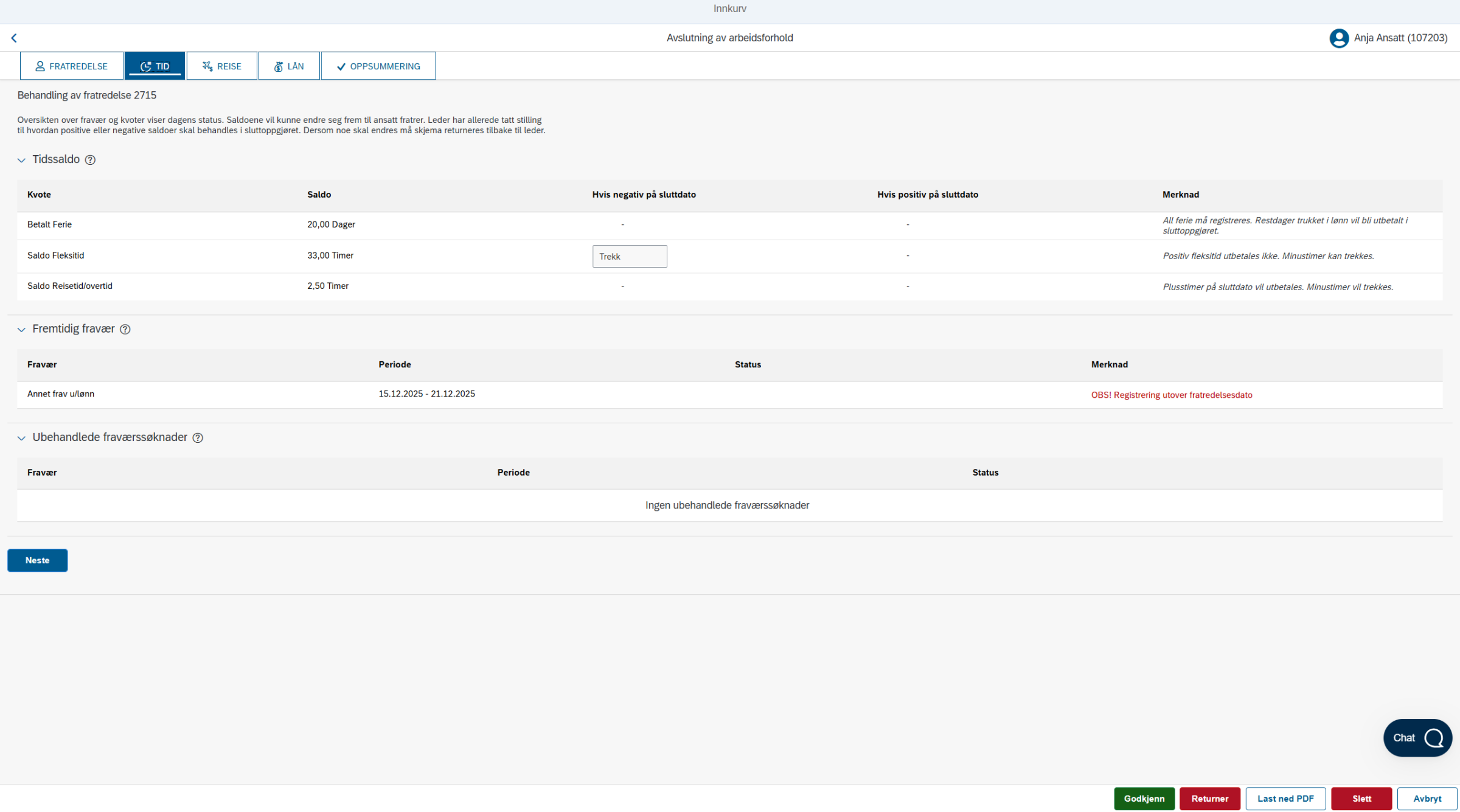
Task: Collapse the Fremtidig fravær section
Action: pyautogui.click(x=21, y=329)
